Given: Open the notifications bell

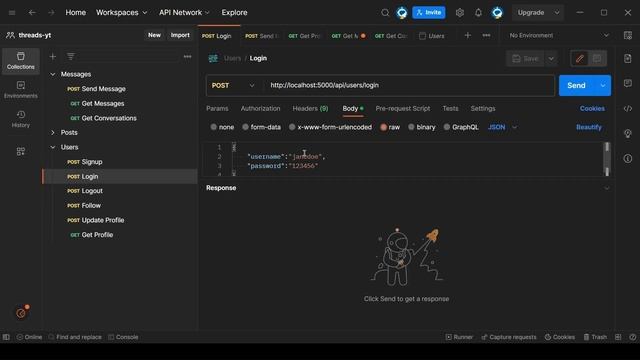Looking at the screenshot, I should [x=478, y=13].
